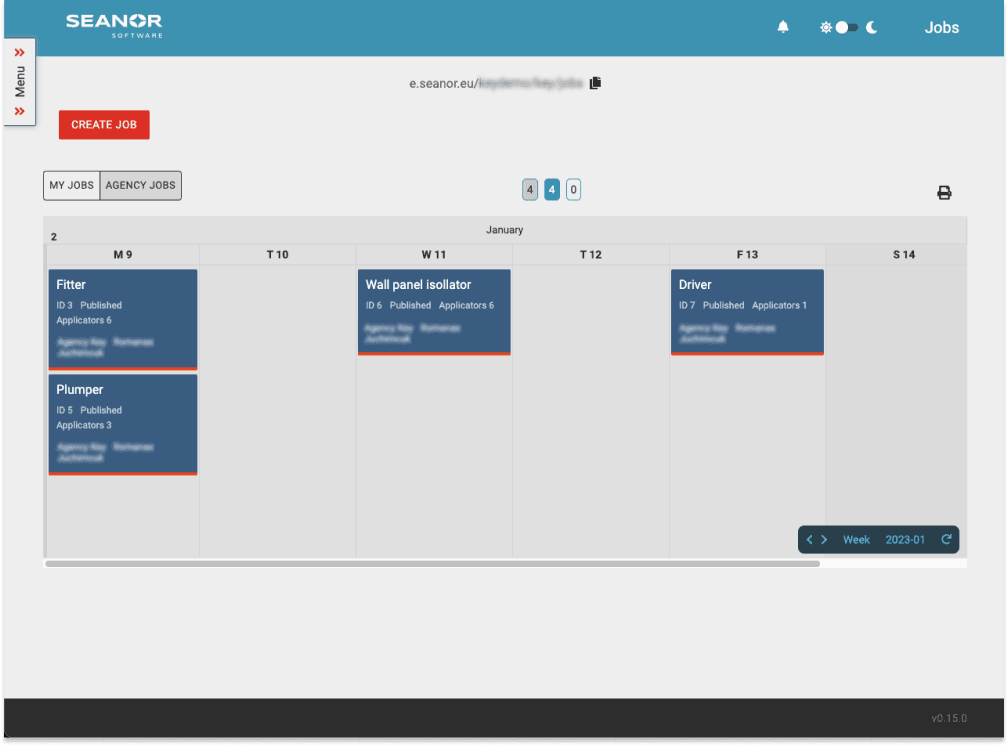Image resolution: width=1008 pixels, height=746 pixels.
Task: Click the sun light-mode icon
Action: pos(826,28)
